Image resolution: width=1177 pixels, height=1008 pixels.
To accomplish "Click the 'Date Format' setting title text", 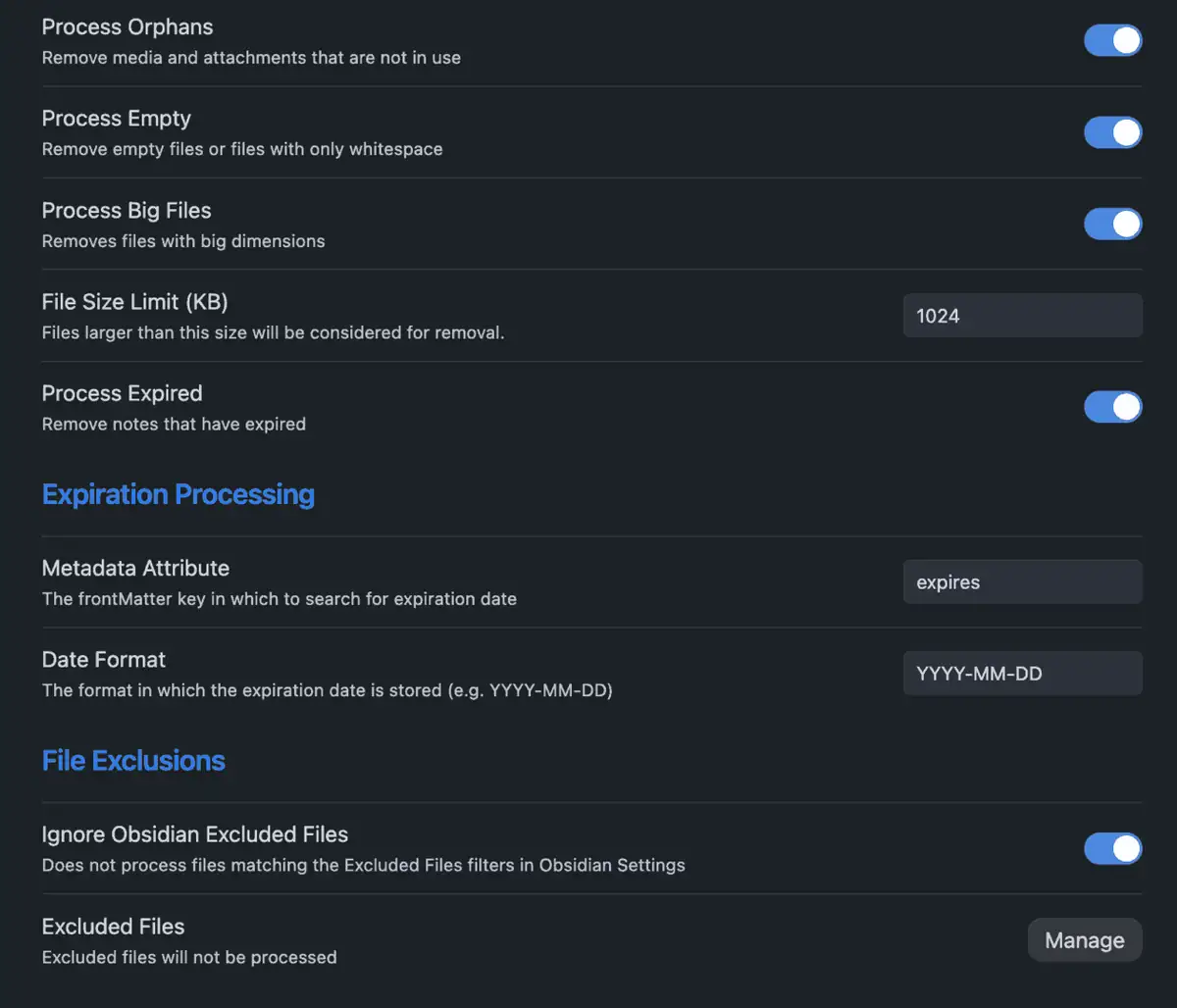I will pyautogui.click(x=104, y=660).
